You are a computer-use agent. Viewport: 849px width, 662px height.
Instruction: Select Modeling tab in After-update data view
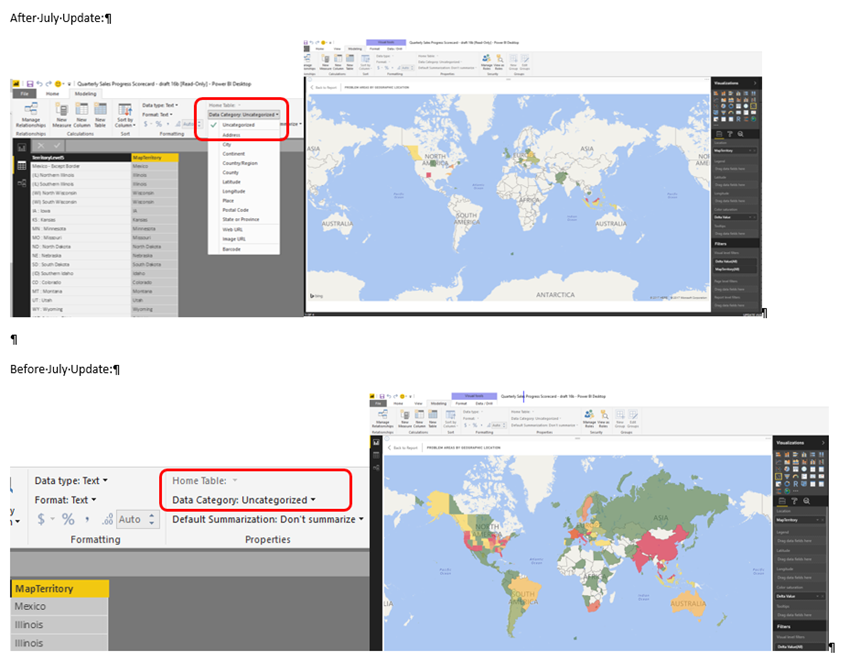click(x=85, y=94)
